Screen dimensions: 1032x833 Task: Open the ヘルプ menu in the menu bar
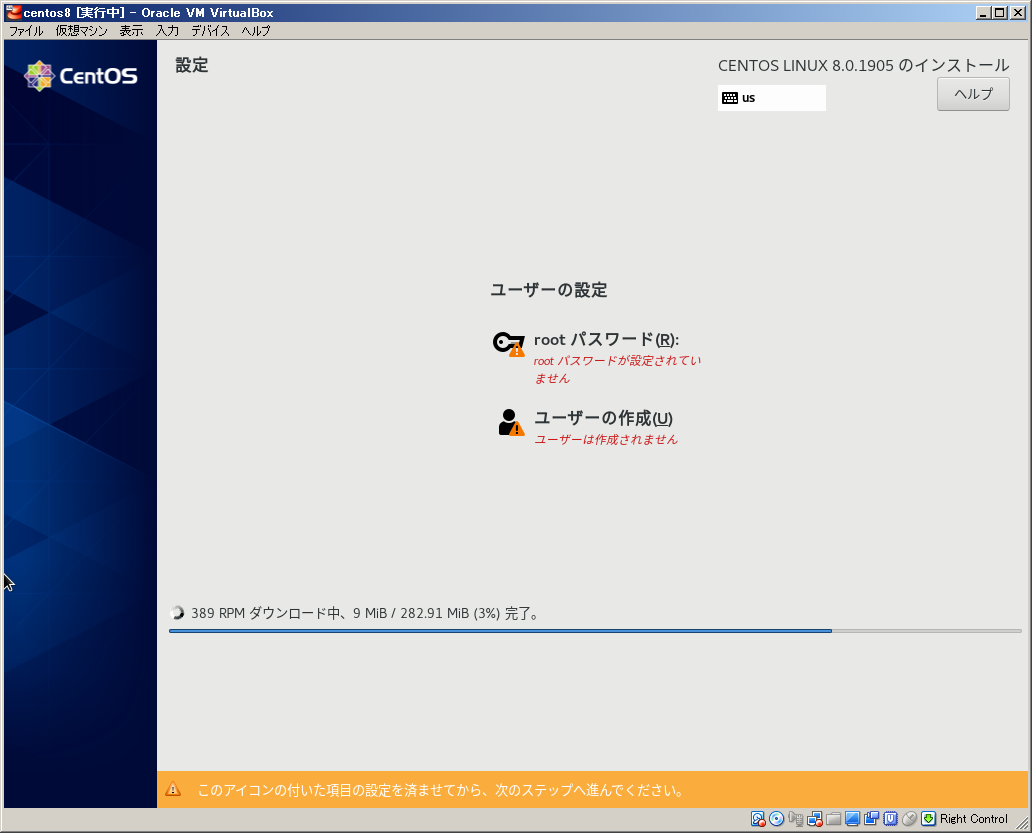[256, 31]
